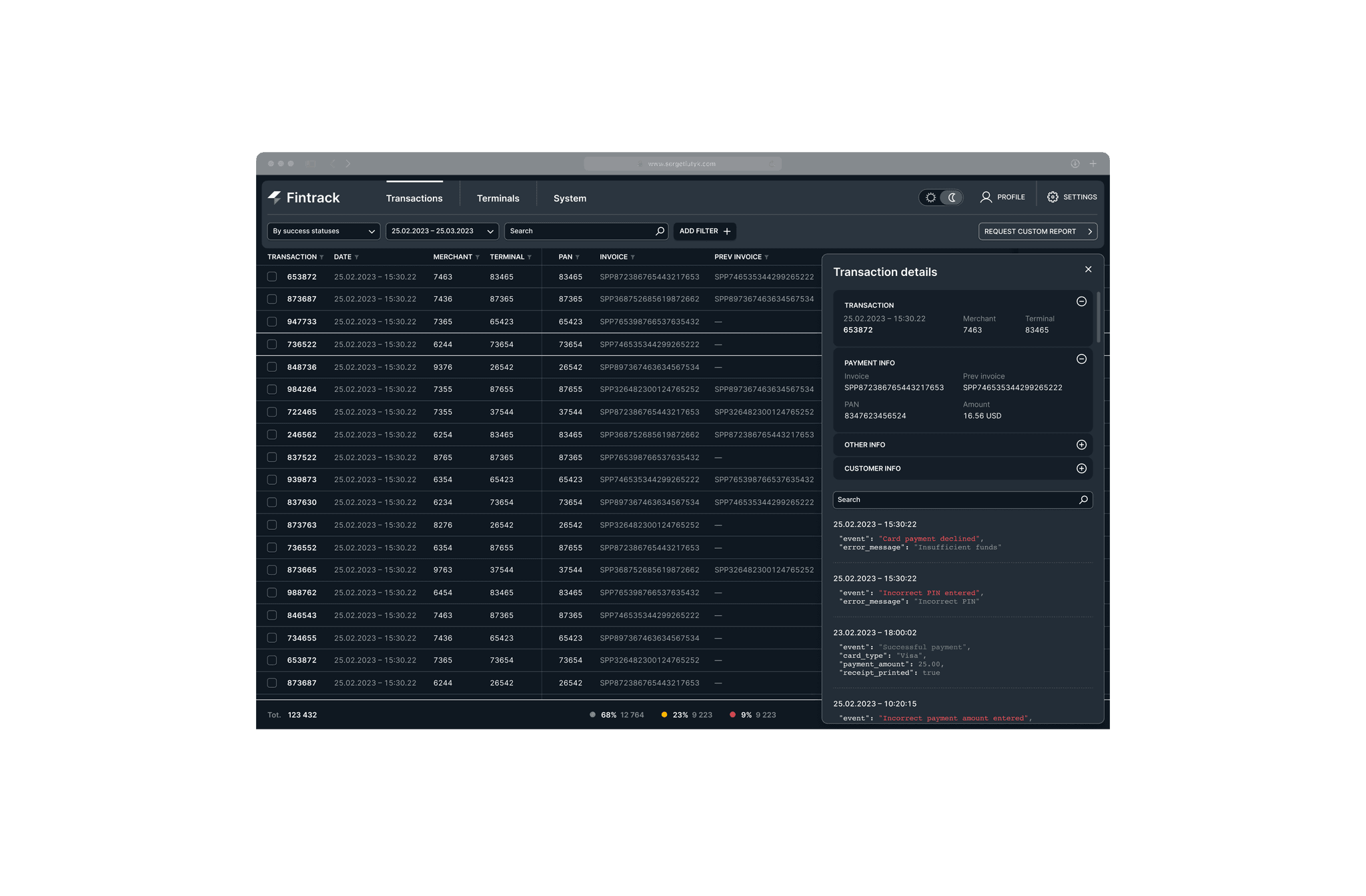
Task: Check the box for transaction 947733
Action: [272, 322]
